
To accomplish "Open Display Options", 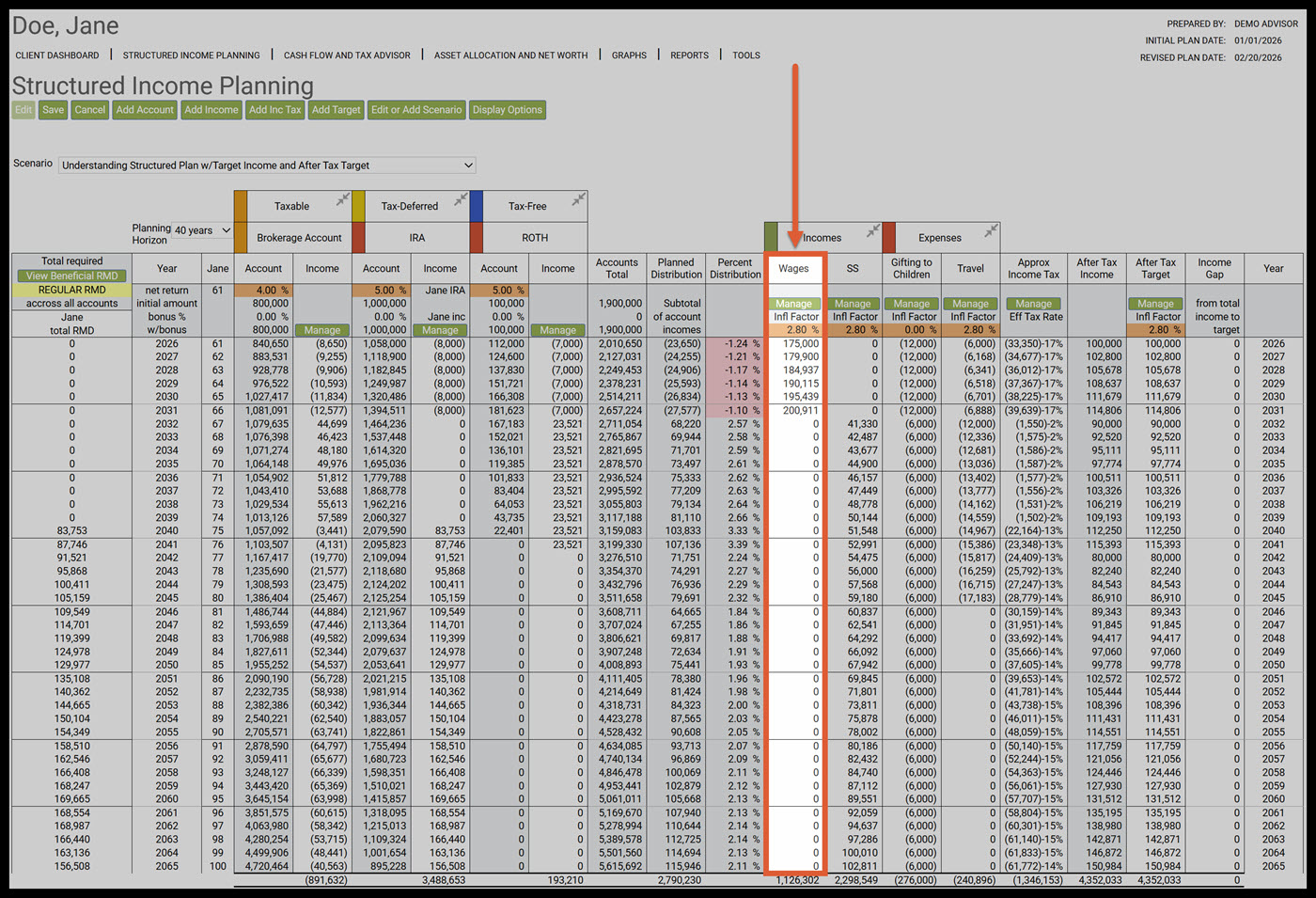I will tap(508, 110).
